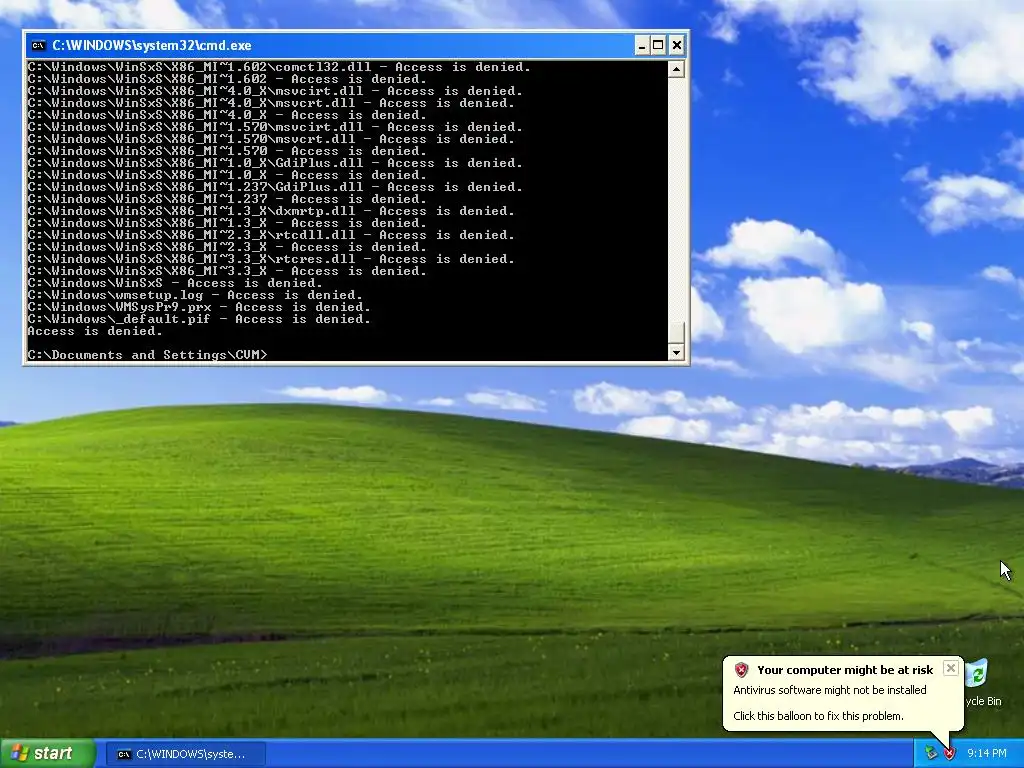Click the red security shield tray icon
This screenshot has width=1024, height=768.
pos(949,754)
